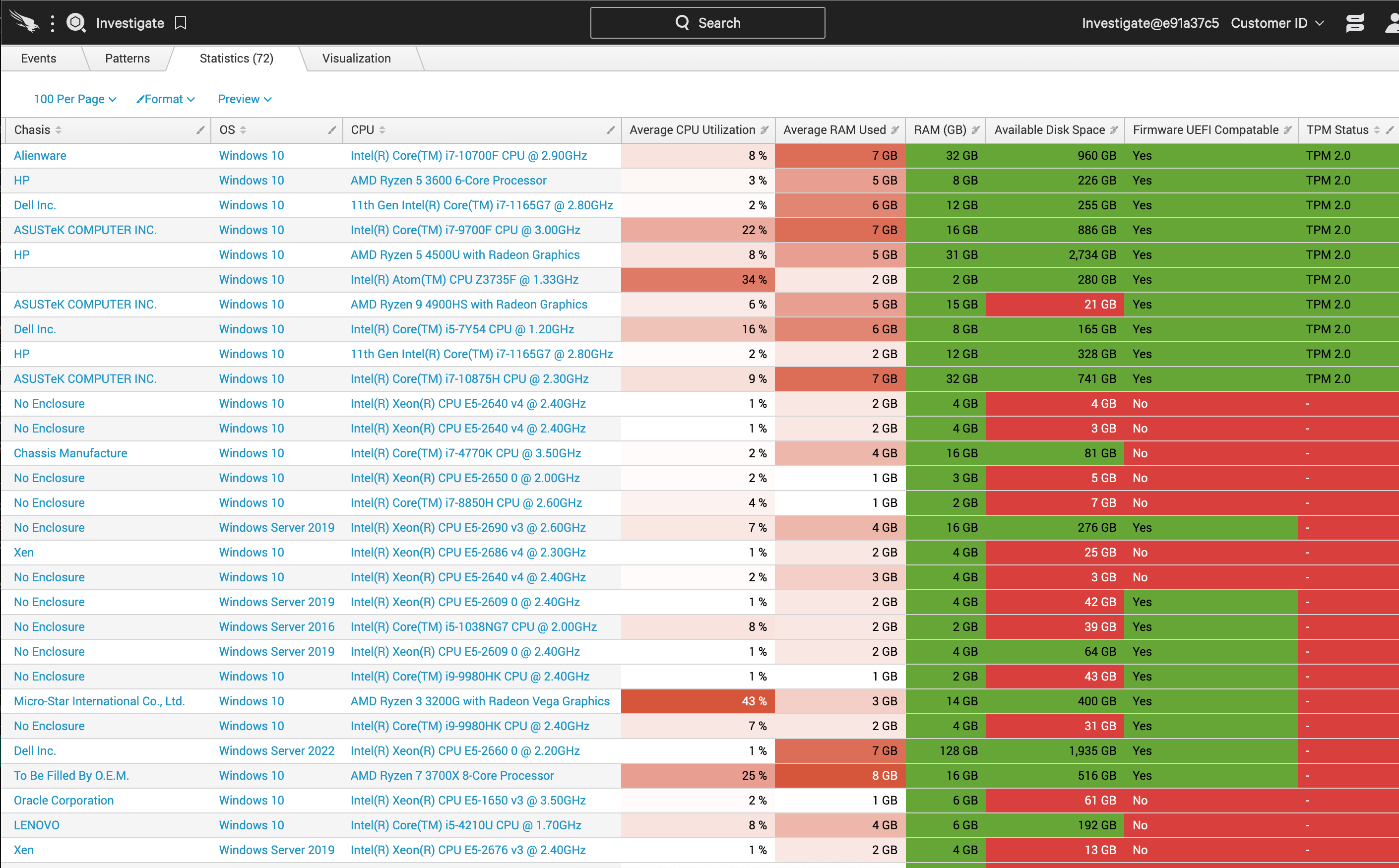
Task: Switch to the Visualization tab
Action: coord(356,58)
